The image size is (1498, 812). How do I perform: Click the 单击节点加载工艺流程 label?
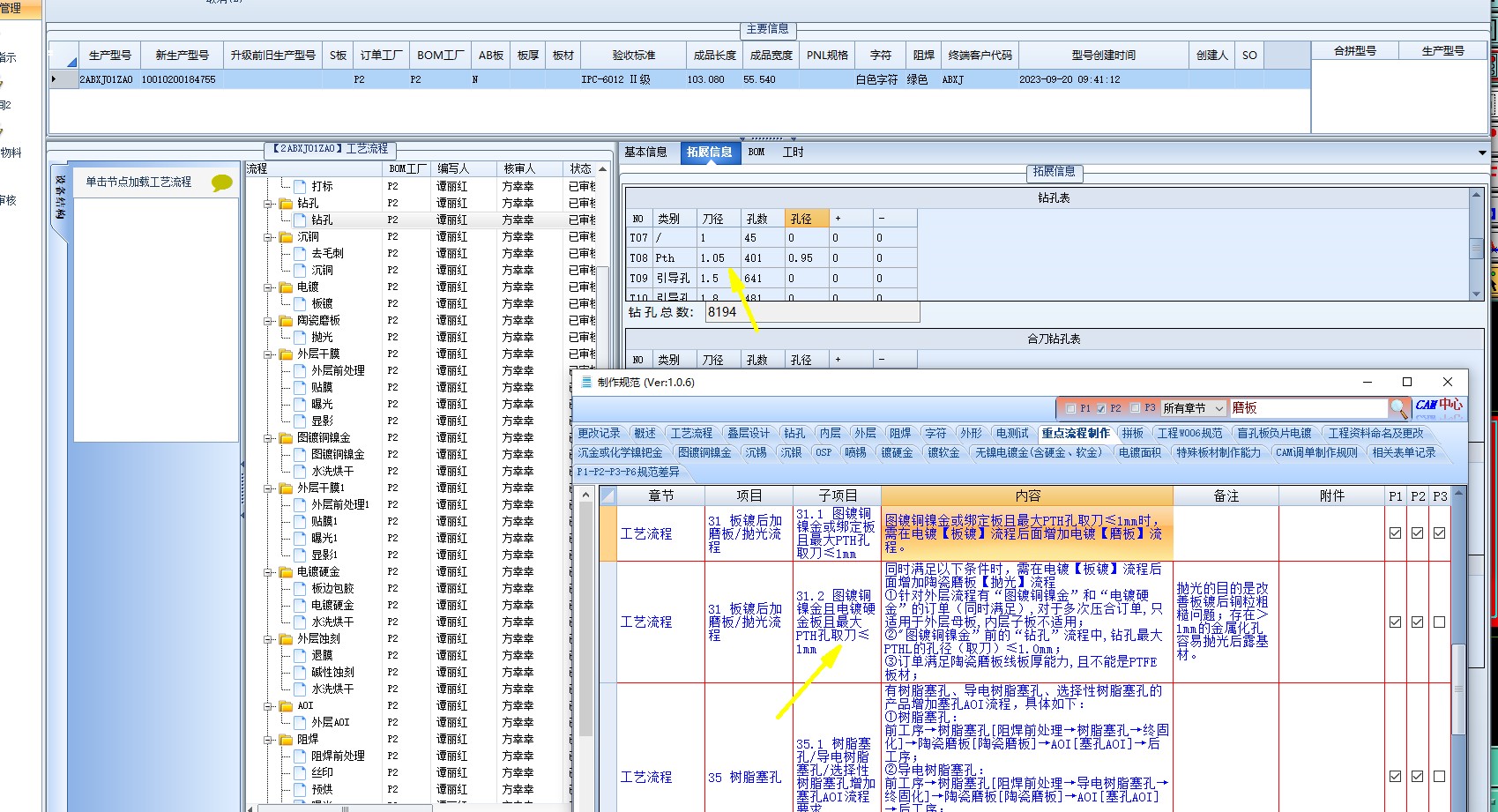[x=138, y=182]
